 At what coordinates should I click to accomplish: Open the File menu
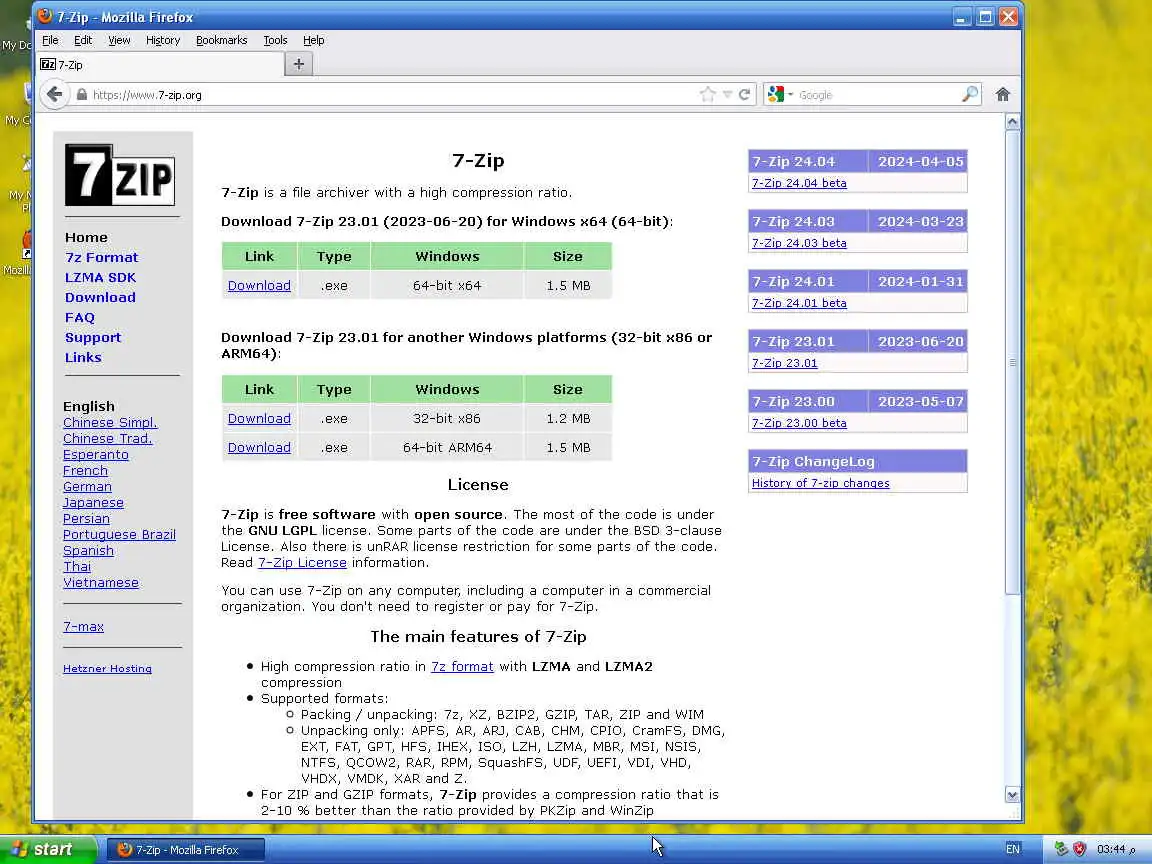[50, 40]
